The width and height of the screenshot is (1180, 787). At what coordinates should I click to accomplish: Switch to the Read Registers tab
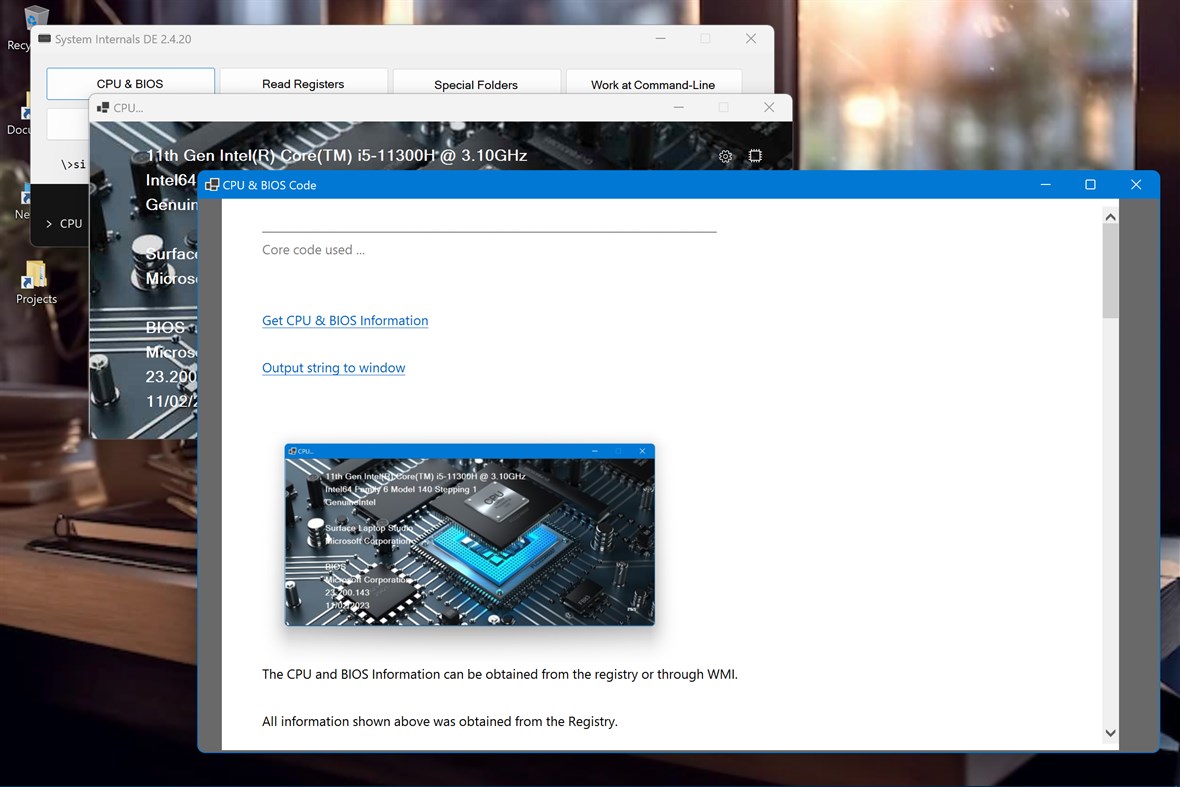pyautogui.click(x=303, y=84)
